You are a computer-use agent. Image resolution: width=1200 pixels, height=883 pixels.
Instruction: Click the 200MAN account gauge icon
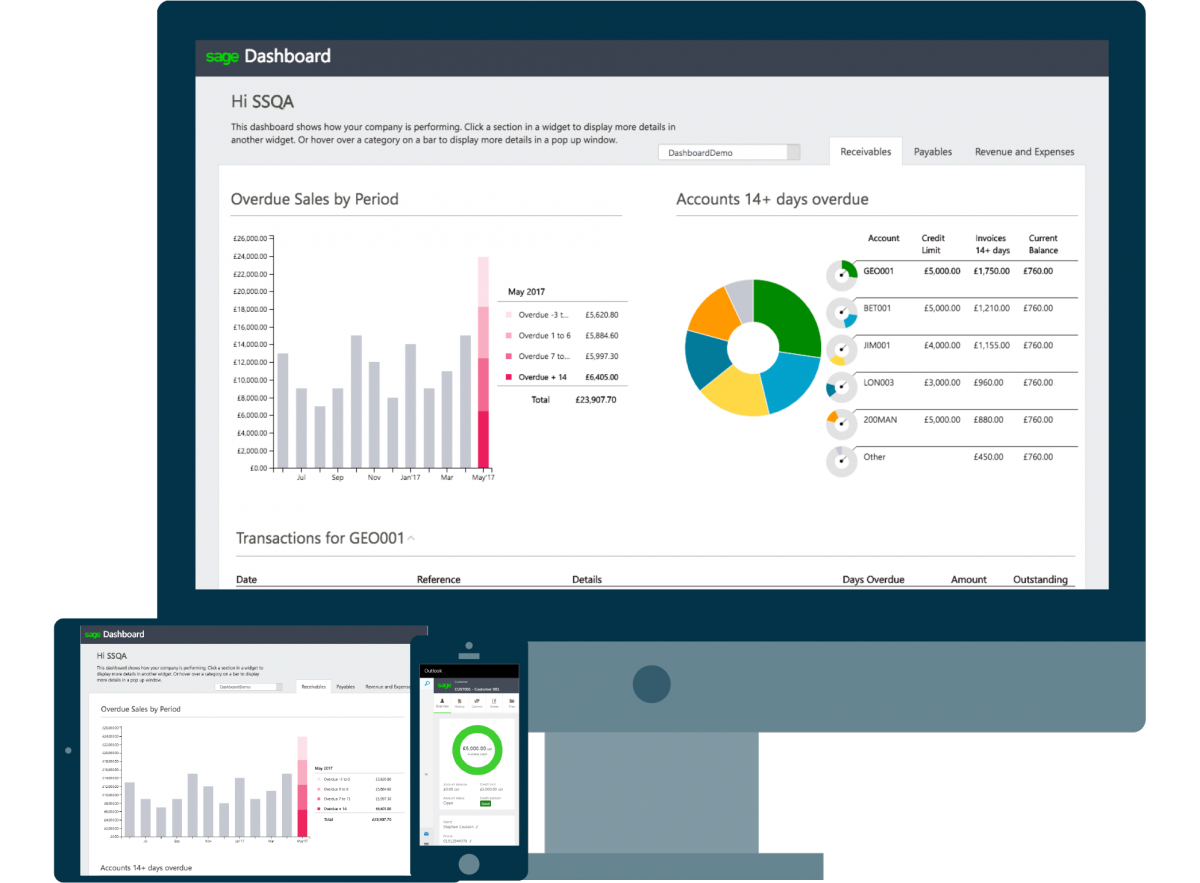click(x=841, y=422)
